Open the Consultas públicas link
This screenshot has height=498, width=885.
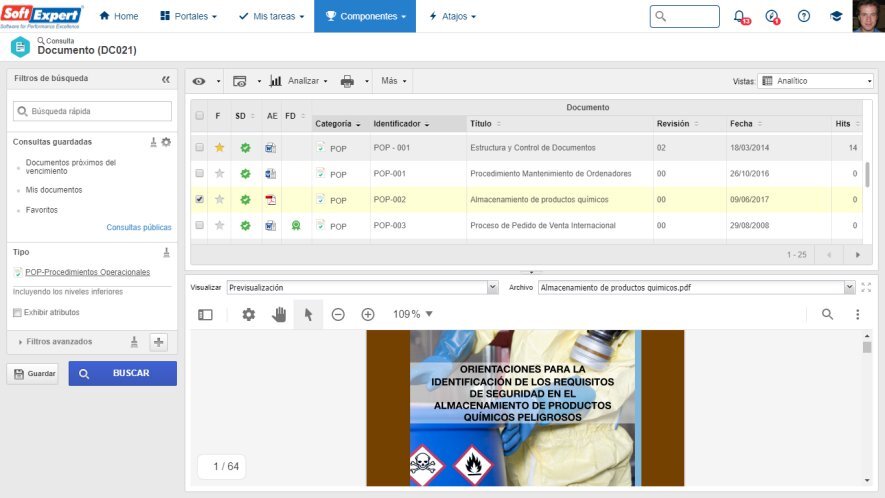(138, 228)
